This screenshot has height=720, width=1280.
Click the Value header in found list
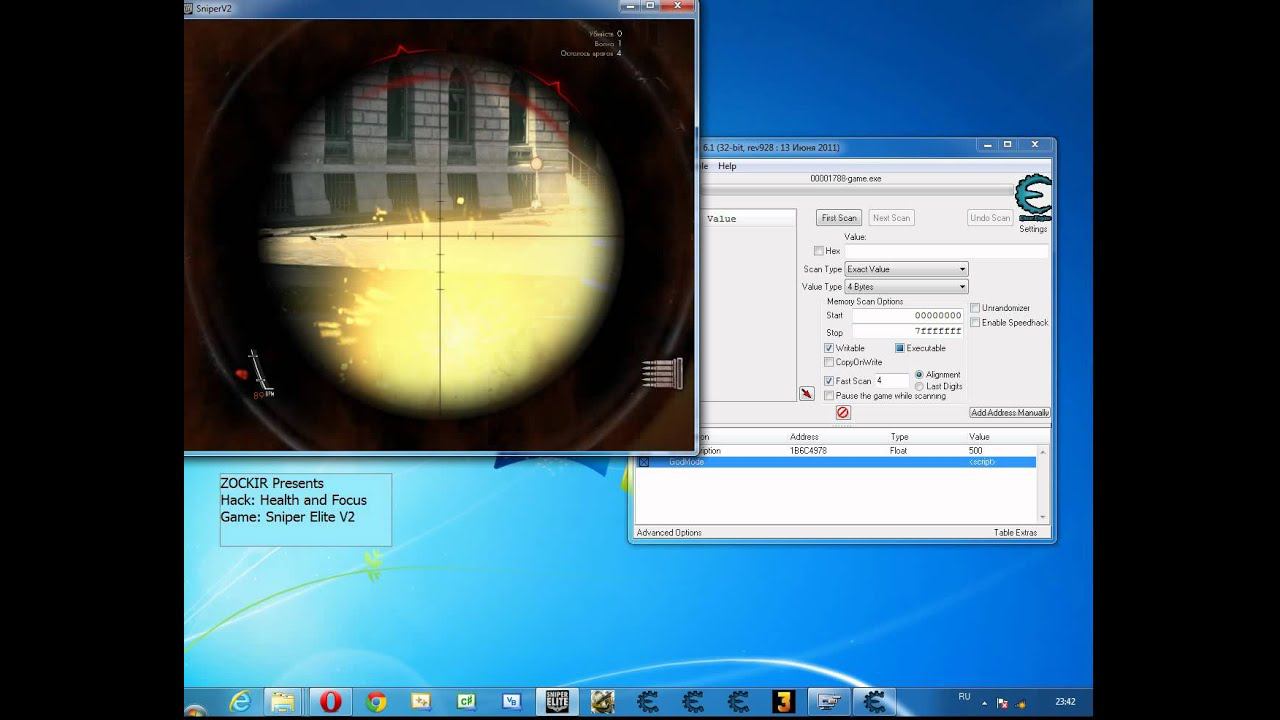pyautogui.click(x=721, y=219)
